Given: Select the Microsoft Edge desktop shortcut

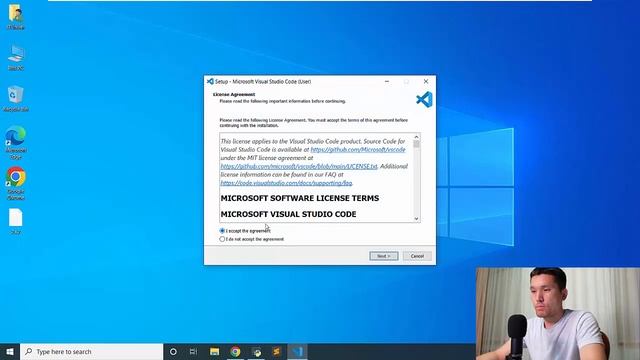Looking at the screenshot, I should [x=16, y=142].
